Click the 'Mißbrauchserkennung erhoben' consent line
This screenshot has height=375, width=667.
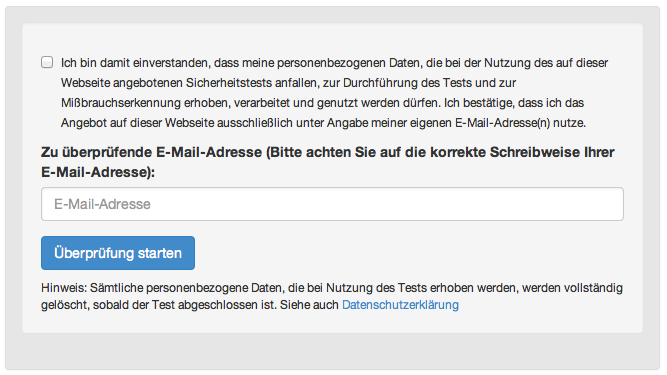[x=322, y=103]
